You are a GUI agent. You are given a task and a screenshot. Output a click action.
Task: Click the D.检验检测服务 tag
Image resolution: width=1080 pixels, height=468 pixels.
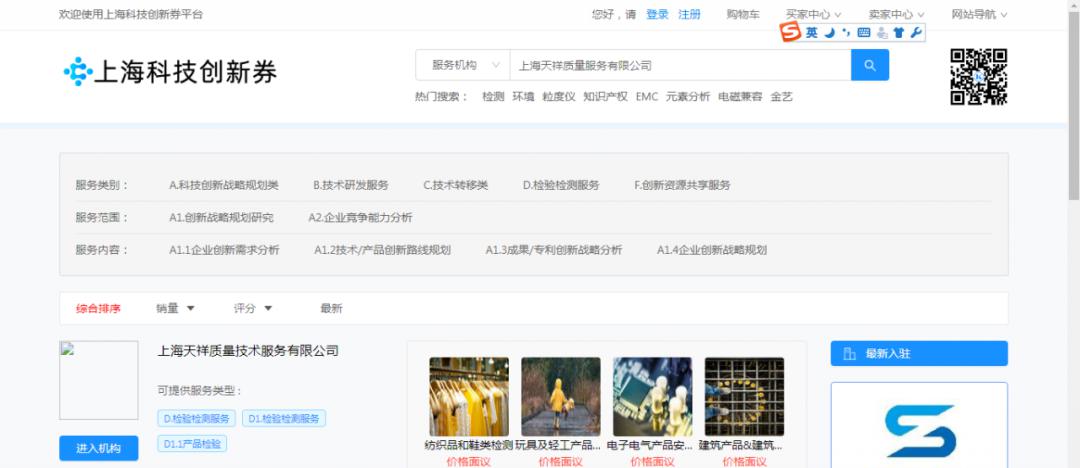[197, 418]
